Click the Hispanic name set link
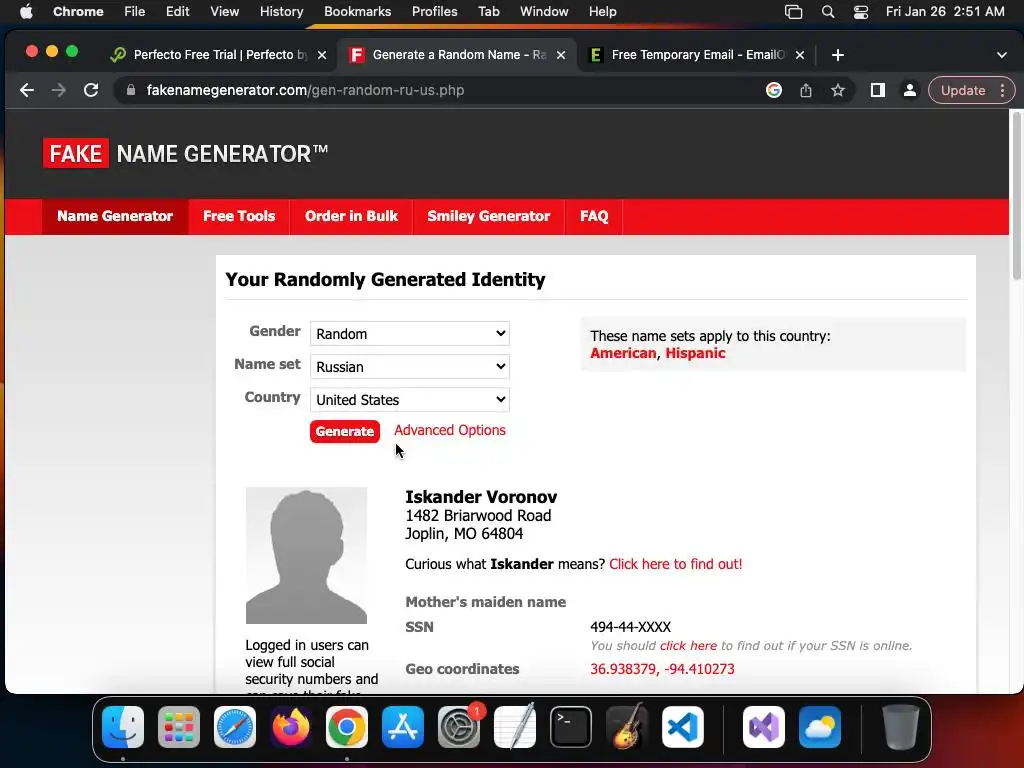The width and height of the screenshot is (1024, 768). tap(696, 353)
